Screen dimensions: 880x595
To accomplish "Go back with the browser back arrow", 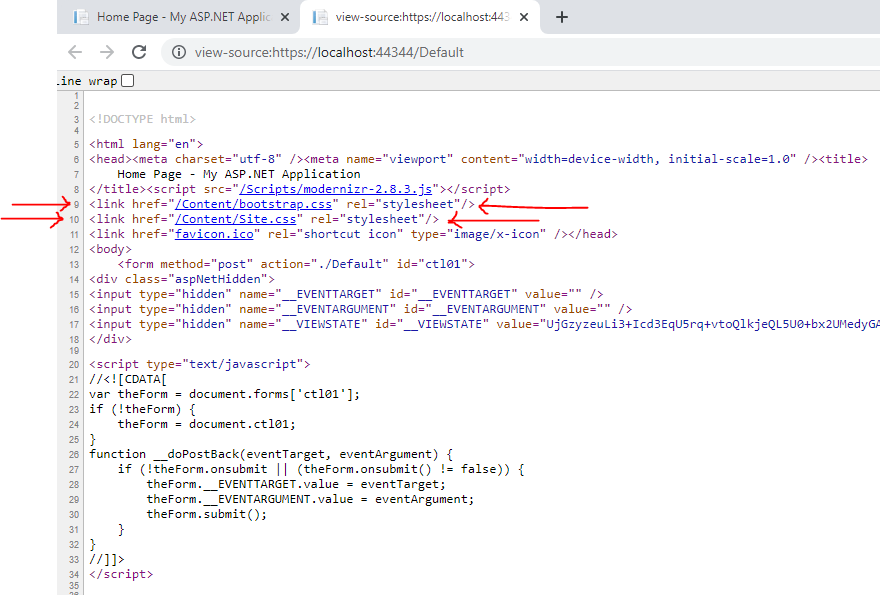I will [75, 52].
